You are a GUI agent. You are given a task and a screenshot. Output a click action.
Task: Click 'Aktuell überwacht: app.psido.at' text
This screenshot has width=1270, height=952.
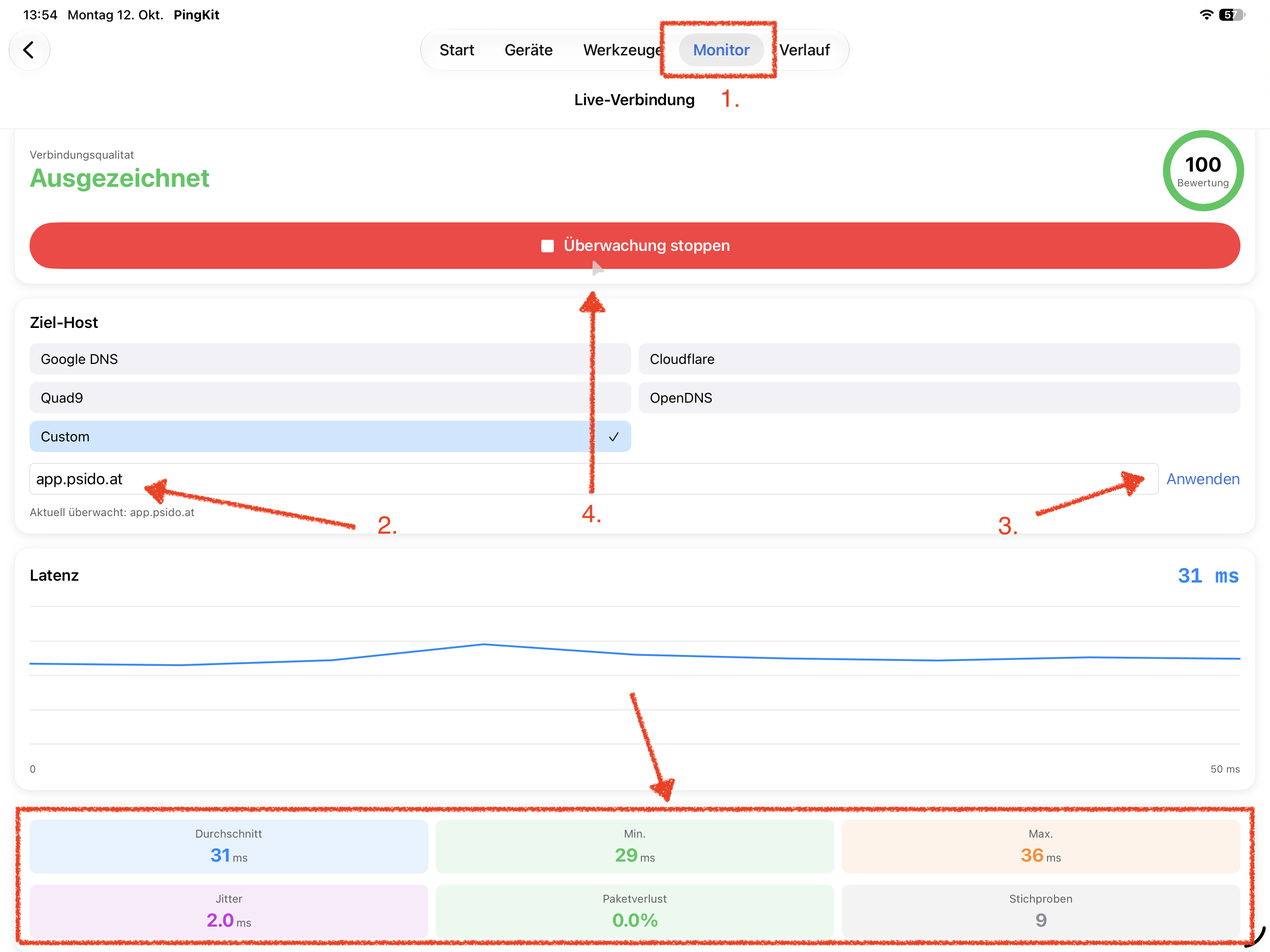coord(112,512)
